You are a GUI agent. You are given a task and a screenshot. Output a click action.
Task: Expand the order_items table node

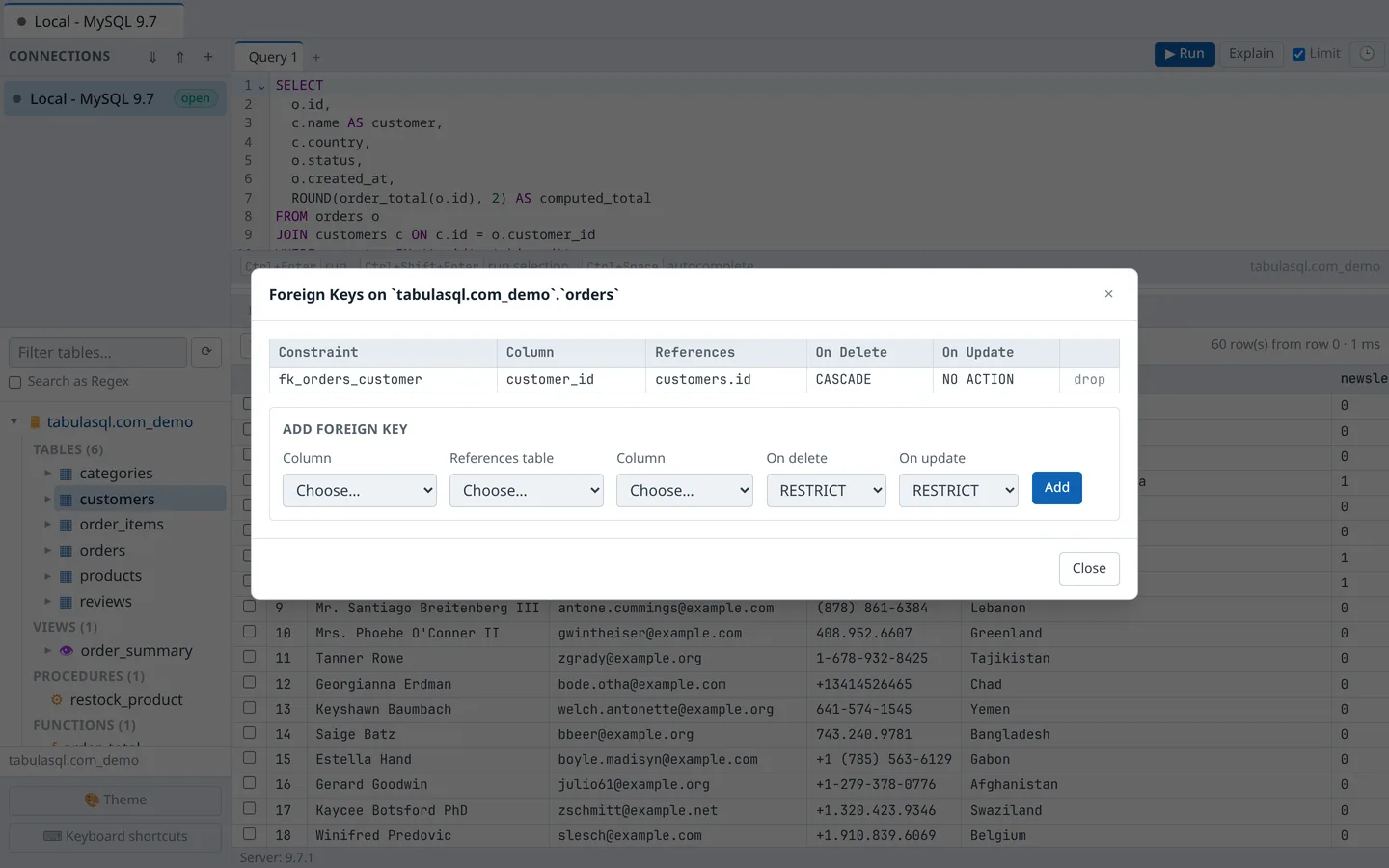coord(47,525)
